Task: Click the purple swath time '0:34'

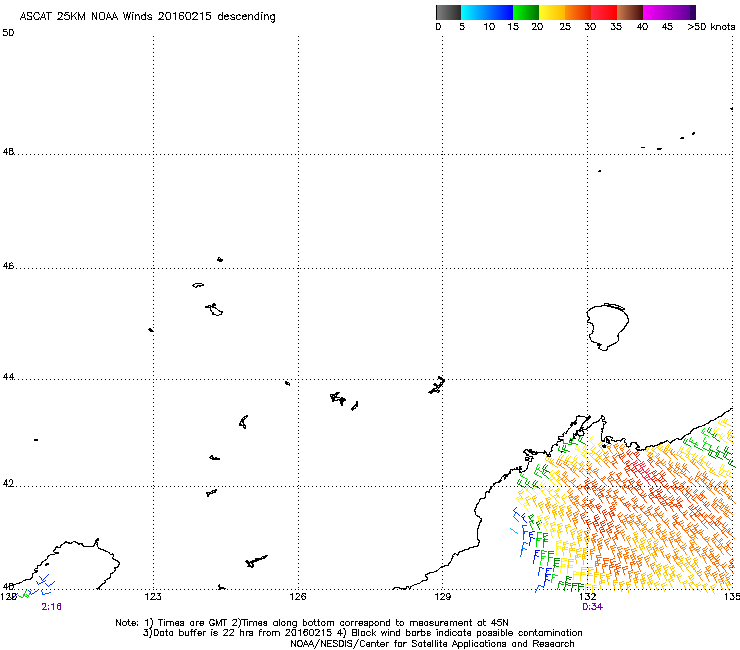Action: (592, 607)
